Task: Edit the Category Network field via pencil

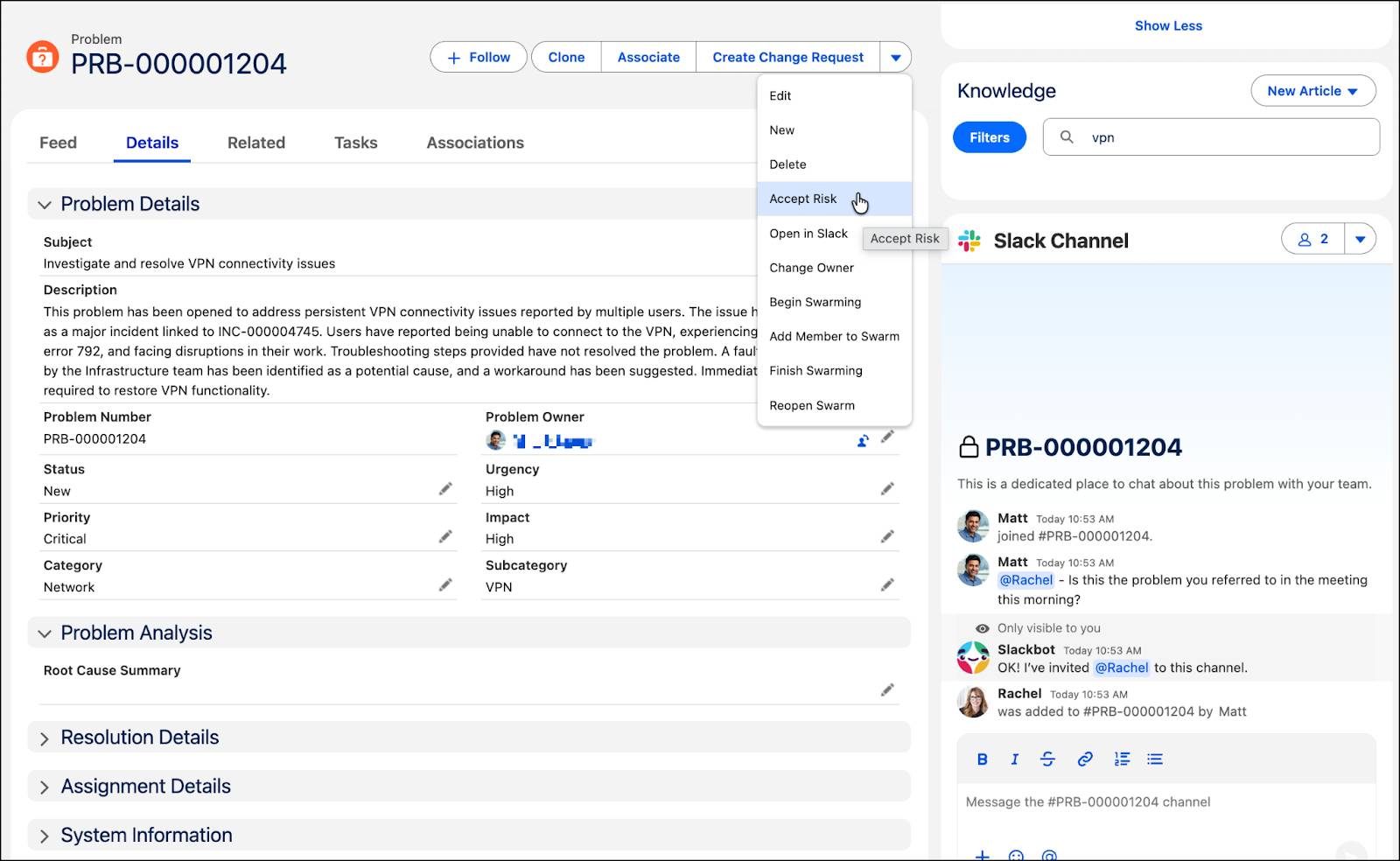Action: click(445, 584)
